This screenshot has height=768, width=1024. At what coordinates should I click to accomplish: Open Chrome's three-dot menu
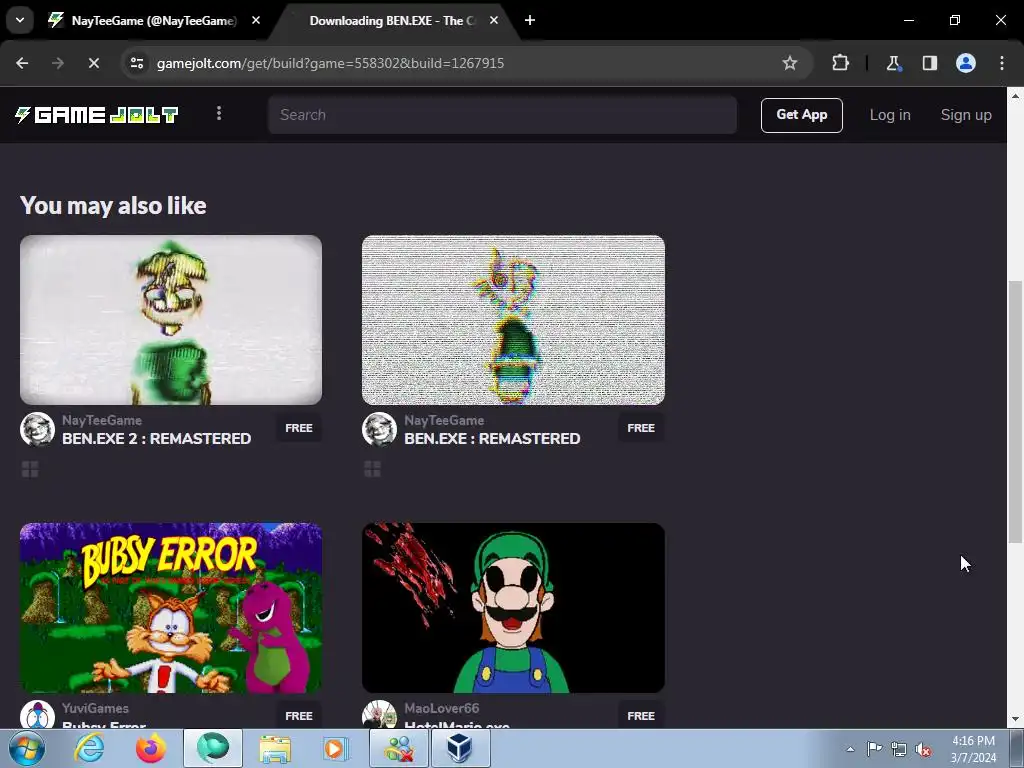[x=1002, y=63]
